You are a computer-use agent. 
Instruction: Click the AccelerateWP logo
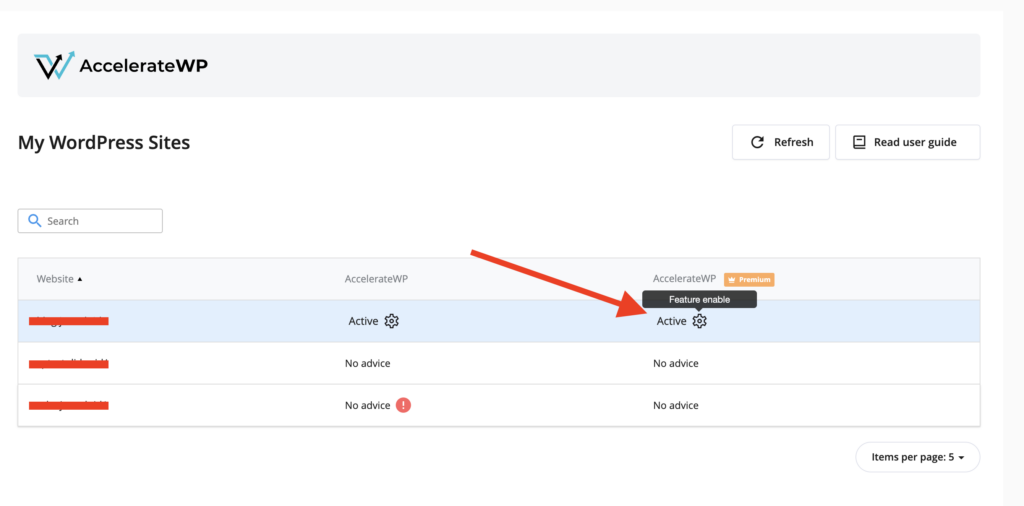point(121,65)
